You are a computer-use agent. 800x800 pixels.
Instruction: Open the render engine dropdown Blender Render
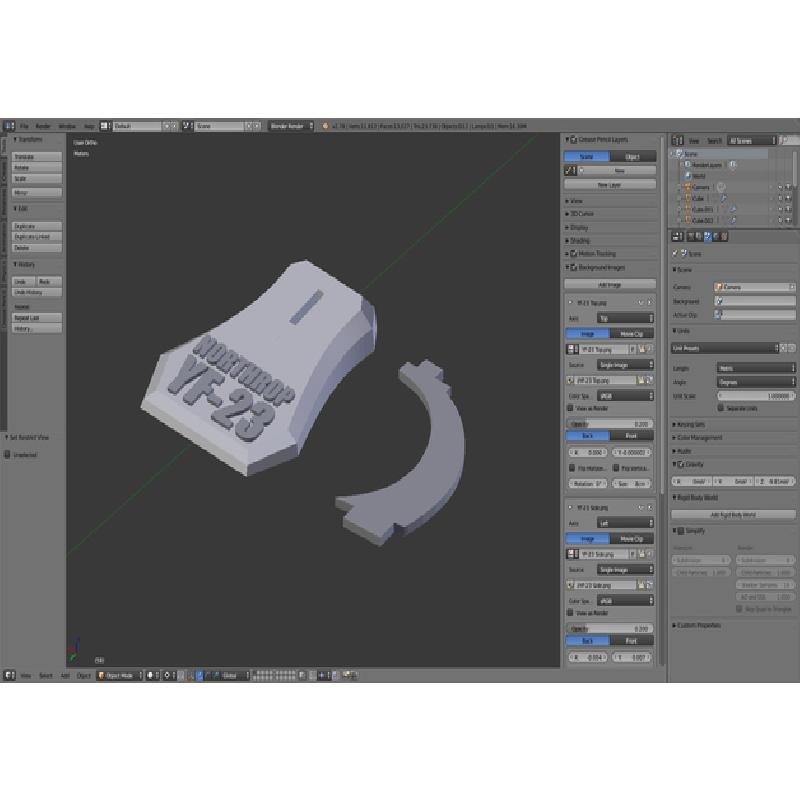pos(291,126)
